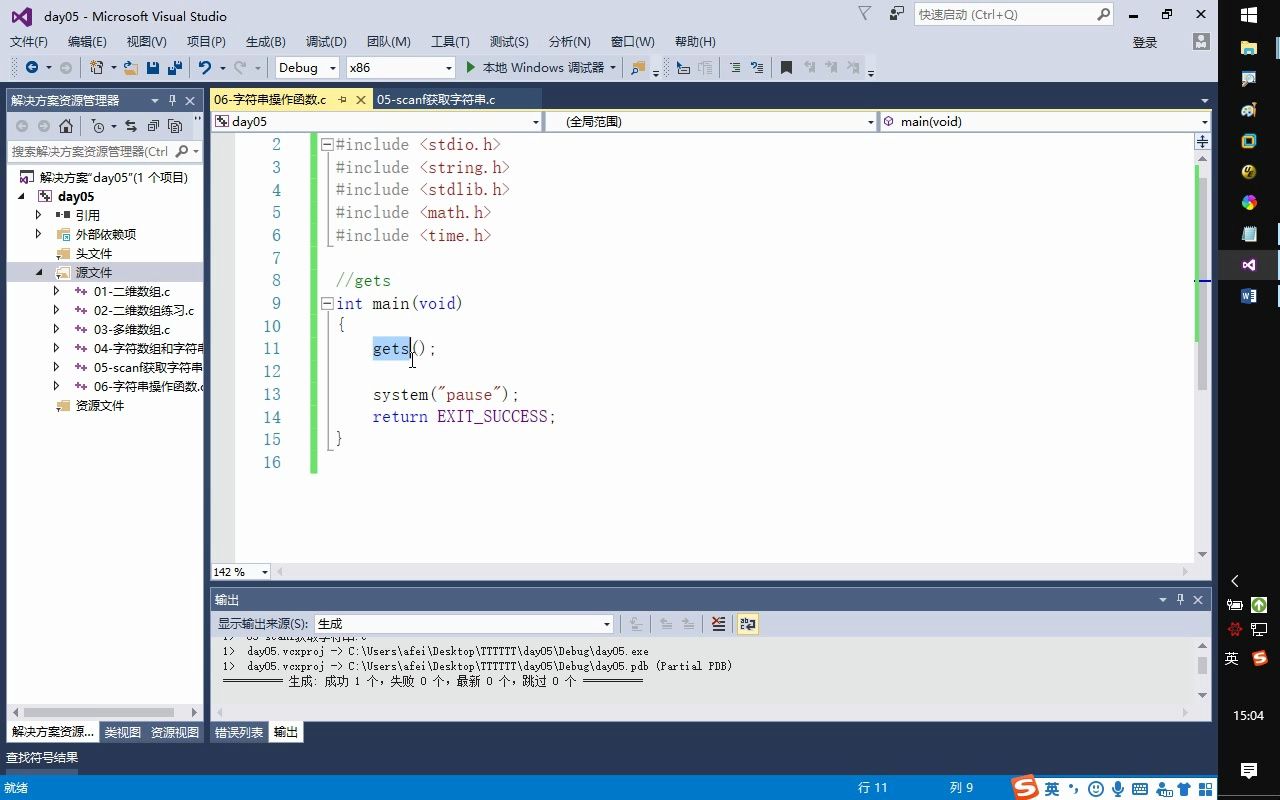Viewport: 1280px width, 800px height.
Task: Open the 编辑(E) menu
Action: tap(87, 41)
